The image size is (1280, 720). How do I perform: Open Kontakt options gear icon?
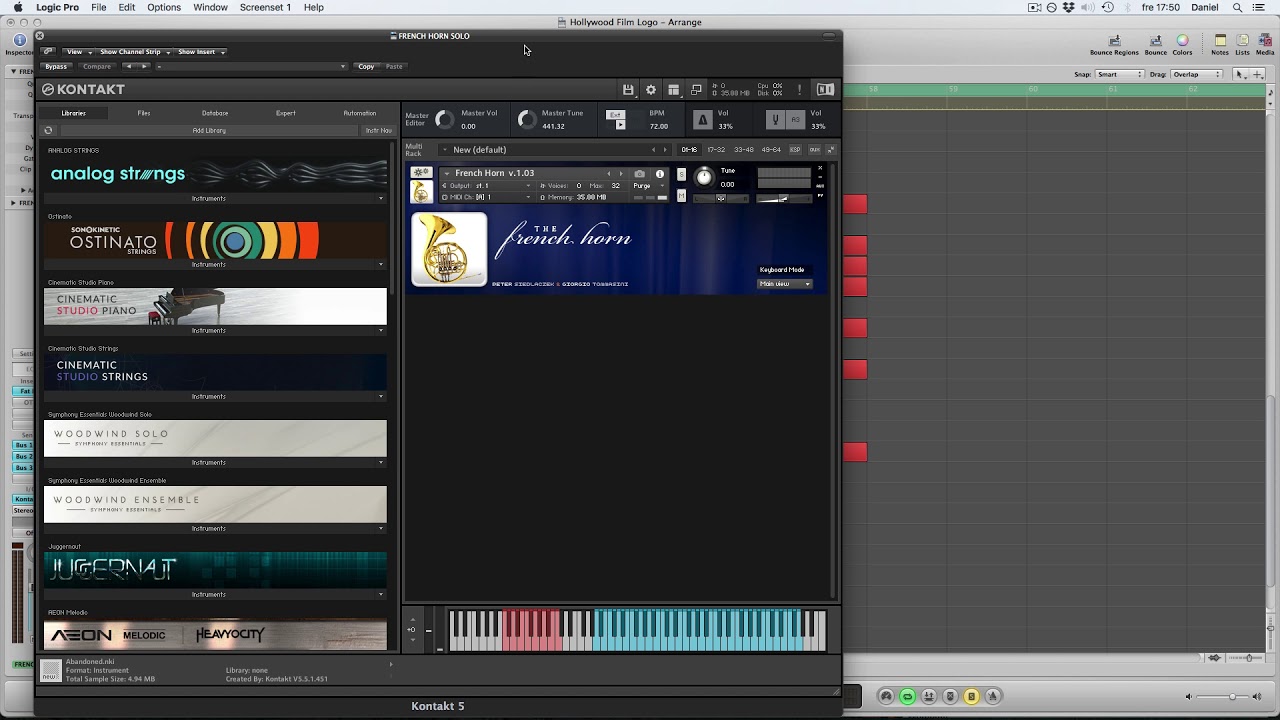pos(651,90)
